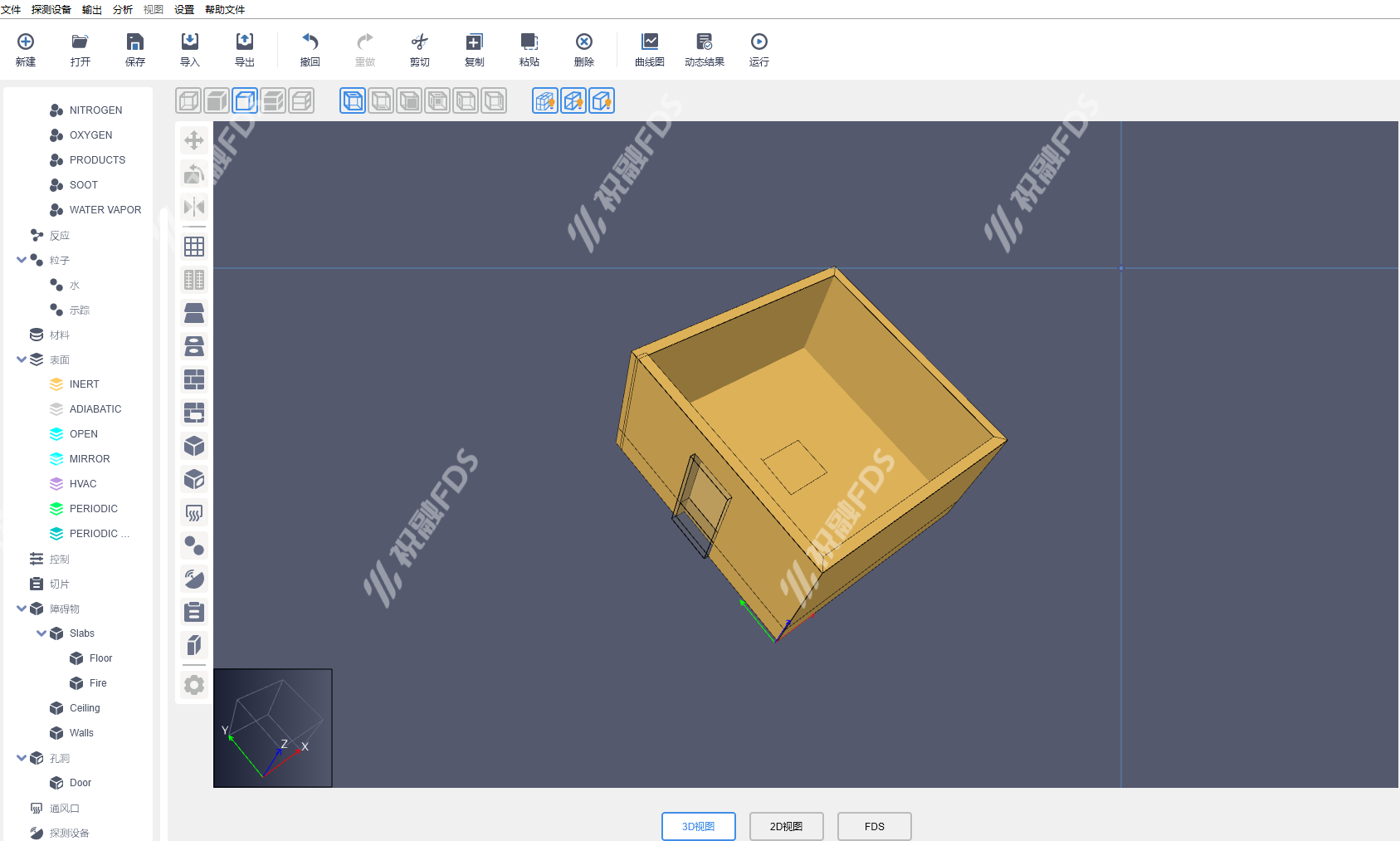The height and width of the screenshot is (841, 1400).
Task: Open the 分析 (Analysis) menu
Action: click(122, 9)
